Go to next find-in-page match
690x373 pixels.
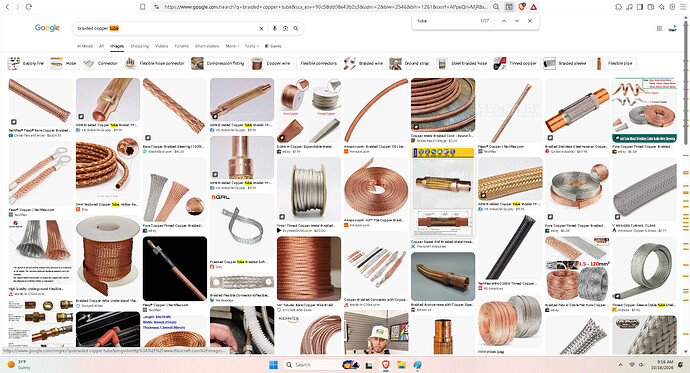click(x=517, y=21)
